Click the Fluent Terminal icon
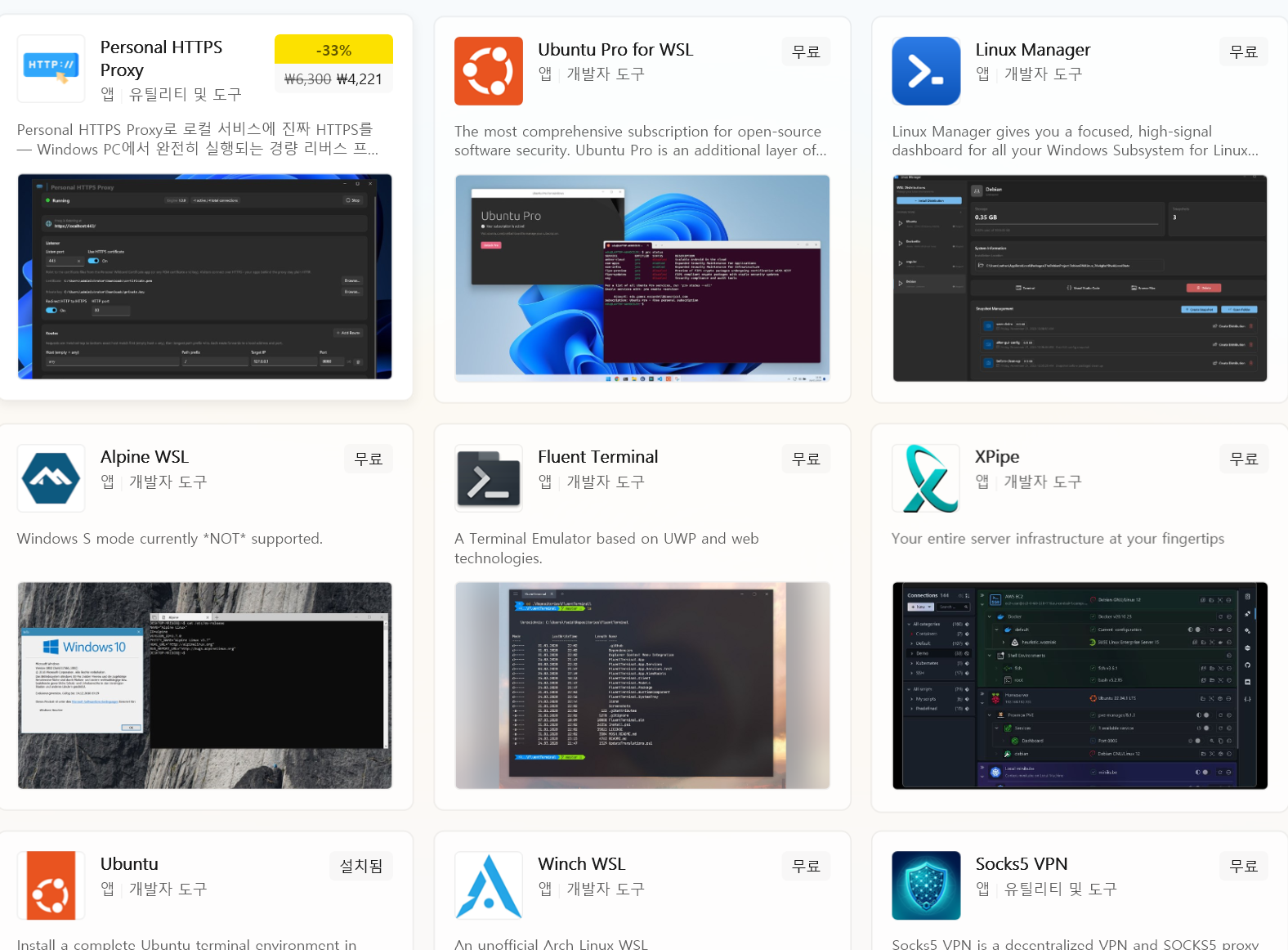 click(489, 478)
